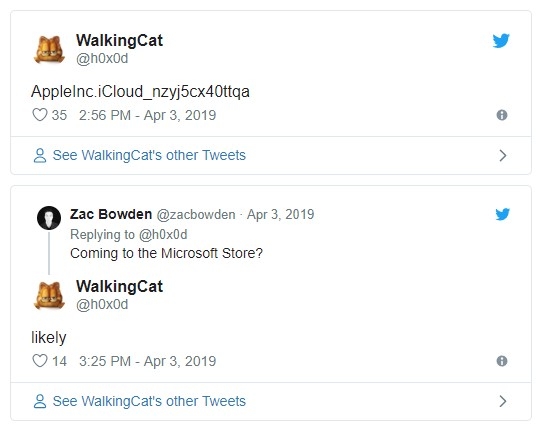Image resolution: width=538 pixels, height=427 pixels.
Task: Click the WalkingCat avatar in the second tweet
Action: click(x=49, y=296)
